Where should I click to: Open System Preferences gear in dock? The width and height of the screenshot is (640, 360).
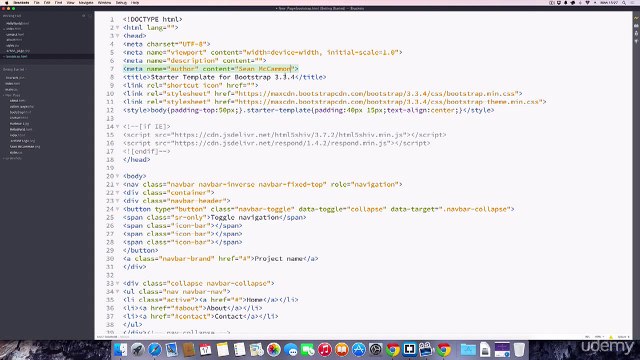coord(376,350)
